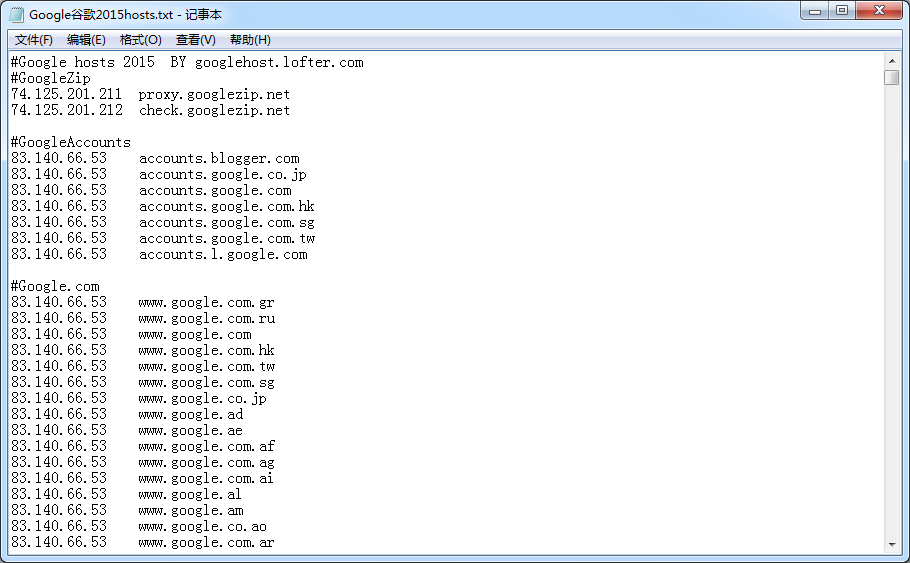The image size is (910, 563).
Task: Minimize the Notepad window
Action: (816, 11)
